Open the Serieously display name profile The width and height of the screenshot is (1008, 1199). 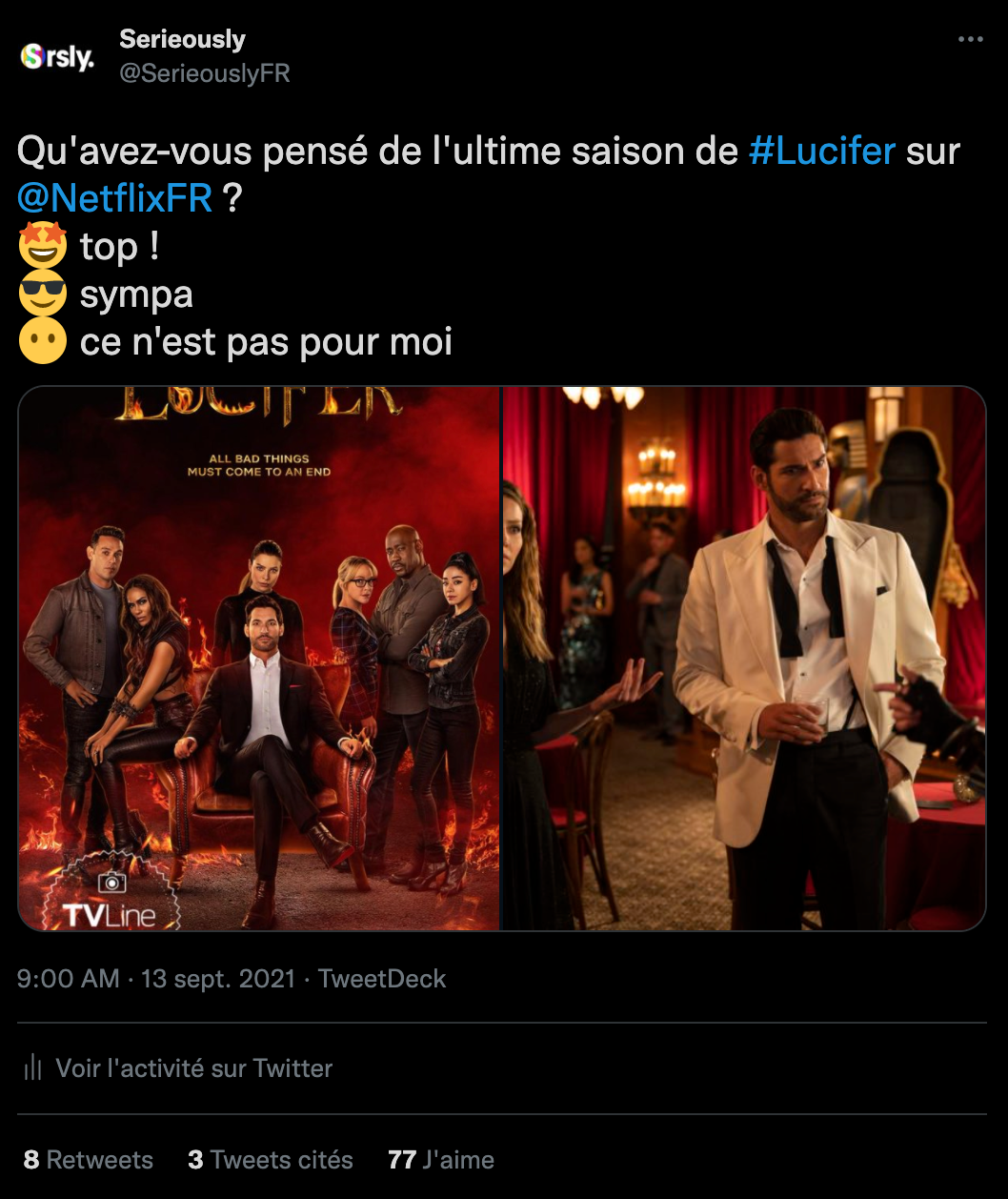tap(182, 39)
